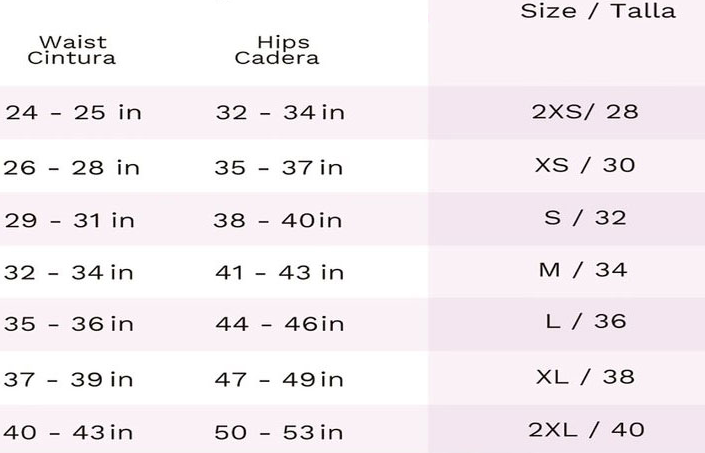Choose the L / 36 size cell
This screenshot has height=453, width=705.
click(585, 322)
